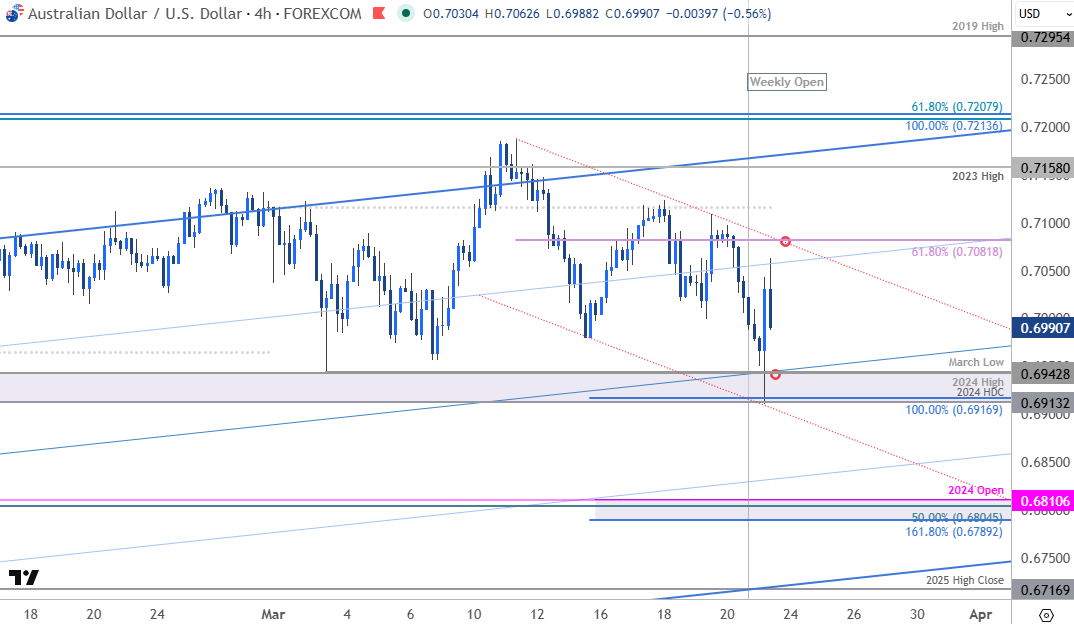Click the 2025 High Close label
1074x624 pixels.
(964, 580)
